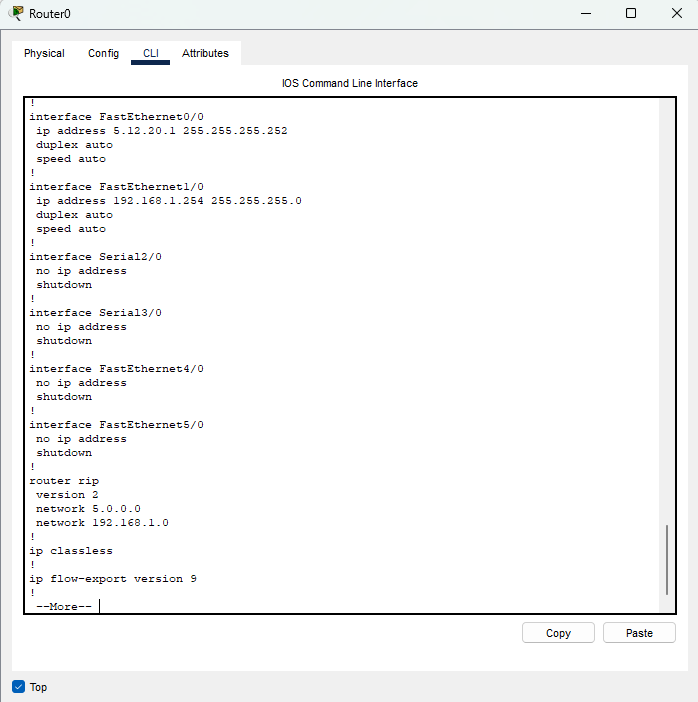This screenshot has width=698, height=702.
Task: Close the Router0 window
Action: pyautogui.click(x=677, y=13)
